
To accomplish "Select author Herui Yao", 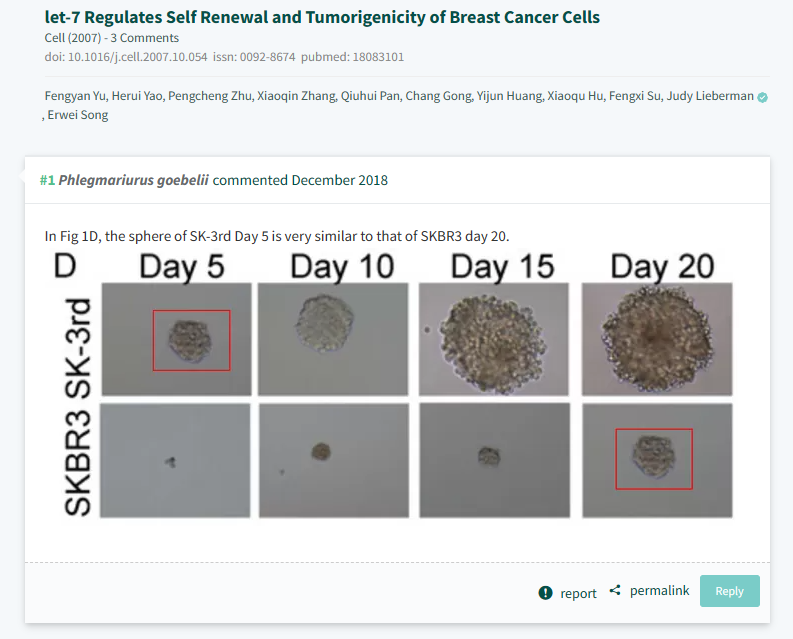I will (137, 96).
